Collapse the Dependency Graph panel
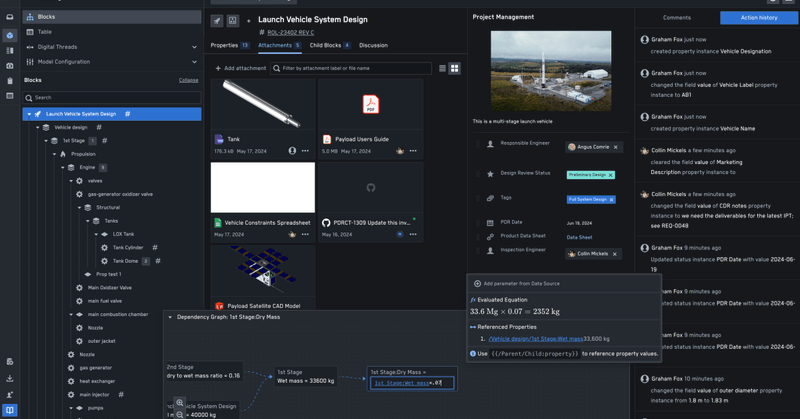 (x=170, y=317)
